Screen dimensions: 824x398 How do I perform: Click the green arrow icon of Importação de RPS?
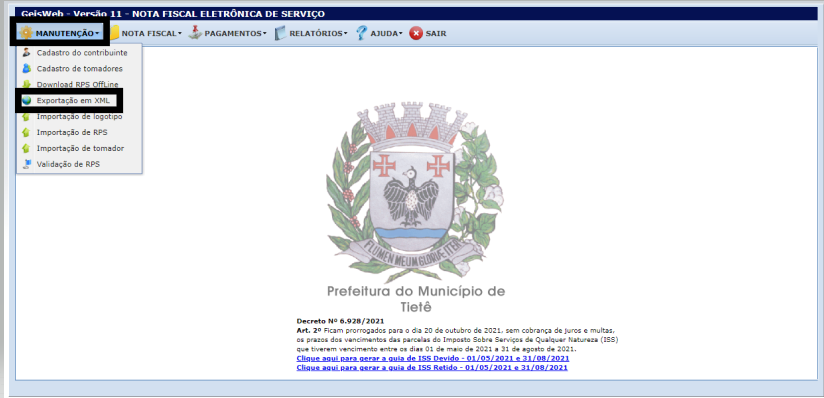tap(26, 132)
